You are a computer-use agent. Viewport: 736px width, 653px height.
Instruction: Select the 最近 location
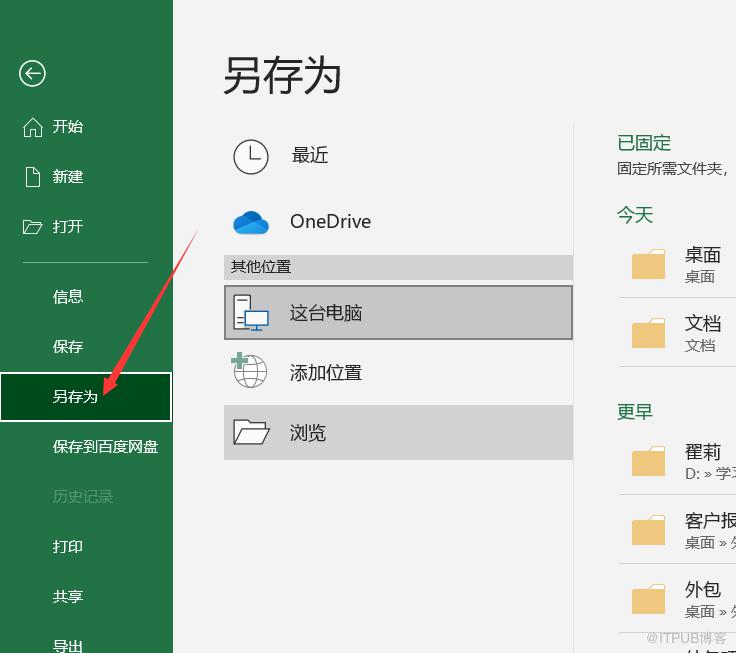coord(399,156)
